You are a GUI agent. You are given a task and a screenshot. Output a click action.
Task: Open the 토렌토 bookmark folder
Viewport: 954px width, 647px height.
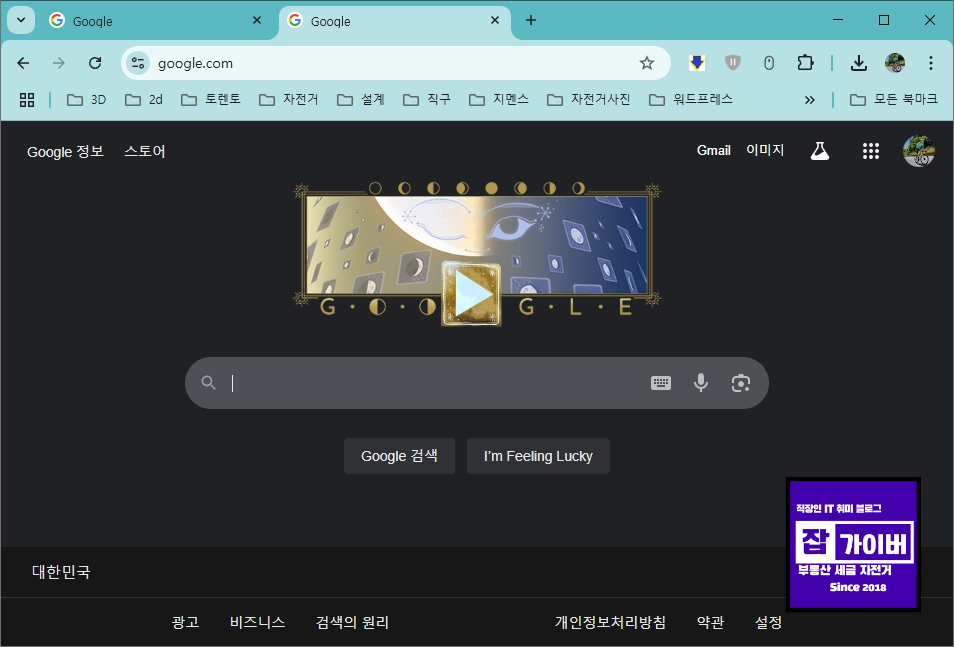(211, 99)
